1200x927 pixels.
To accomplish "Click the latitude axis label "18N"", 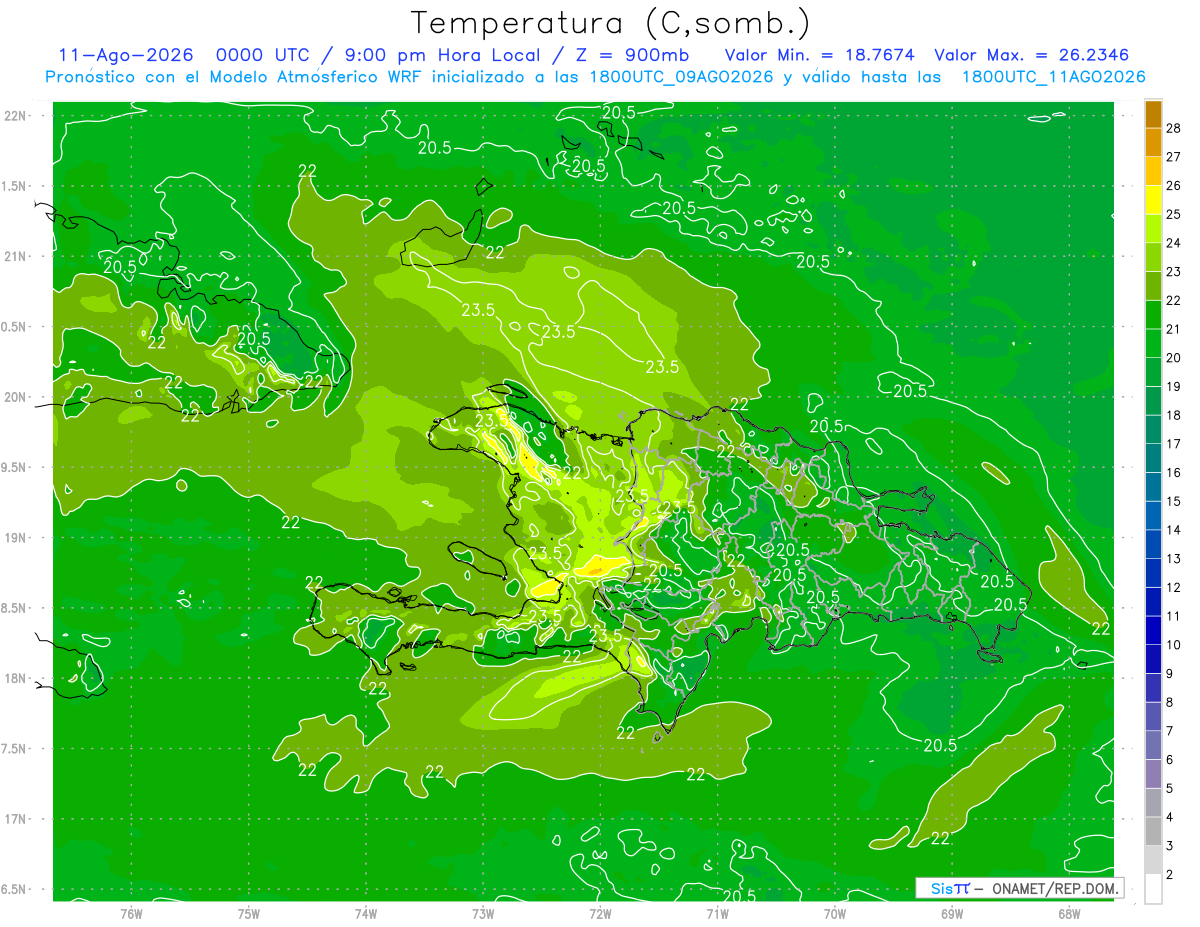I will tap(15, 679).
